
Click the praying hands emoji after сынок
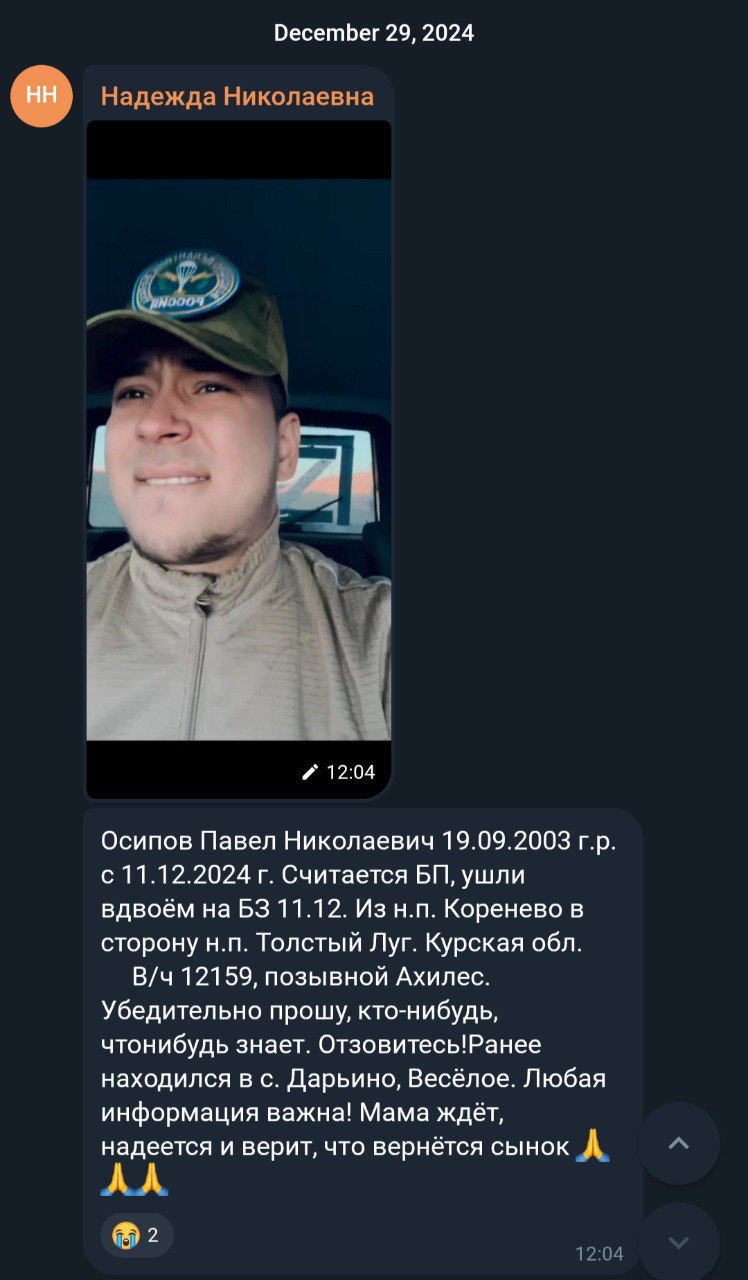click(593, 1145)
